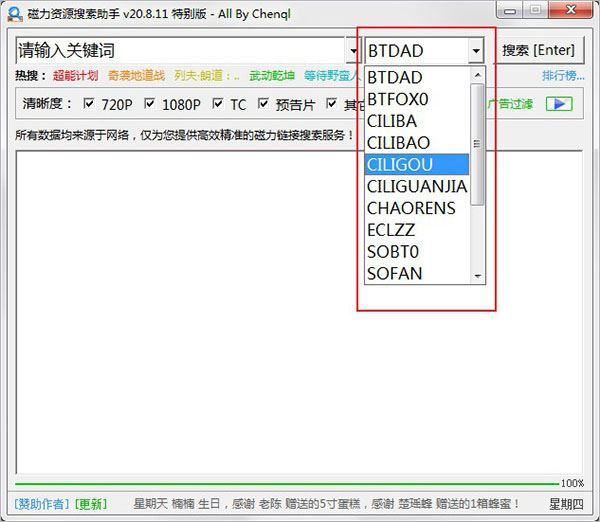This screenshot has height=522, width=600.
Task: Click the 搜索 [Enter] button
Action: click(538, 50)
